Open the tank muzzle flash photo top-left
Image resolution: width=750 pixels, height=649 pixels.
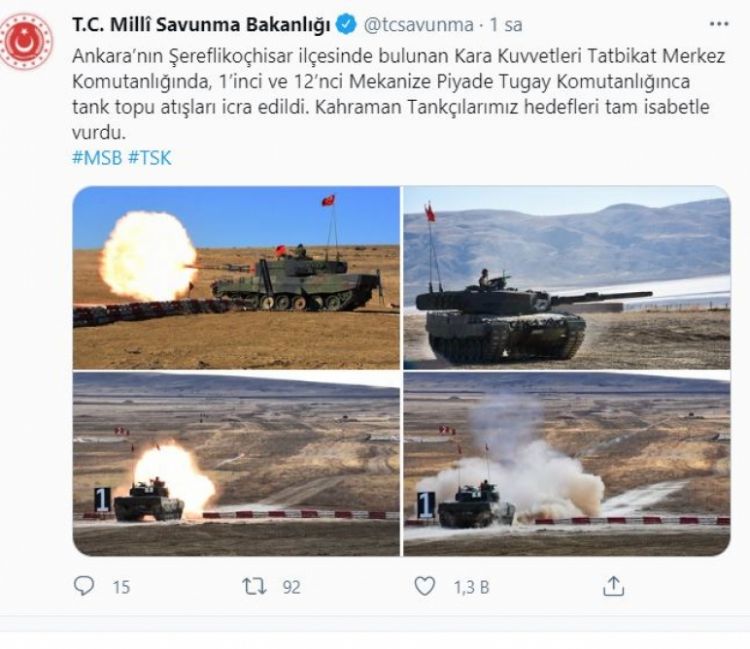[236, 277]
